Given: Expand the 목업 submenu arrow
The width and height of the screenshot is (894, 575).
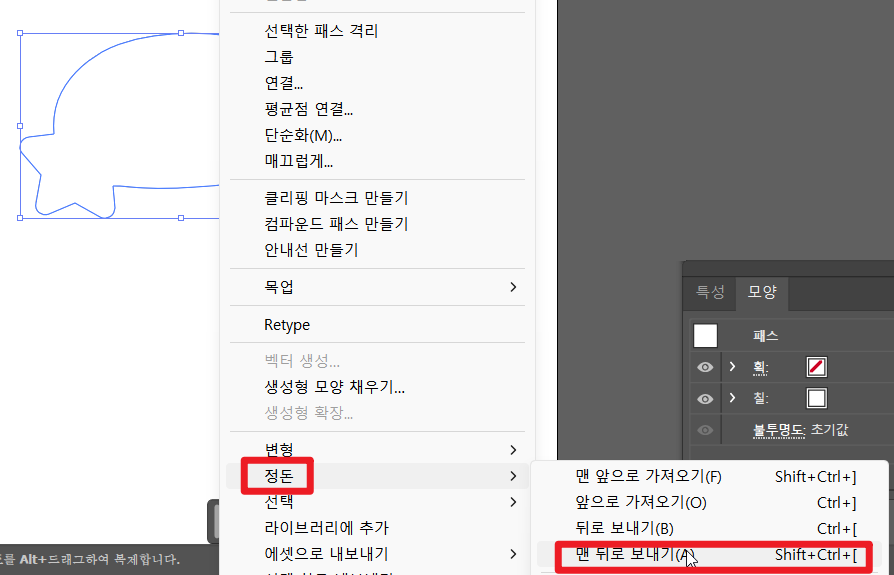Looking at the screenshot, I should point(513,287).
